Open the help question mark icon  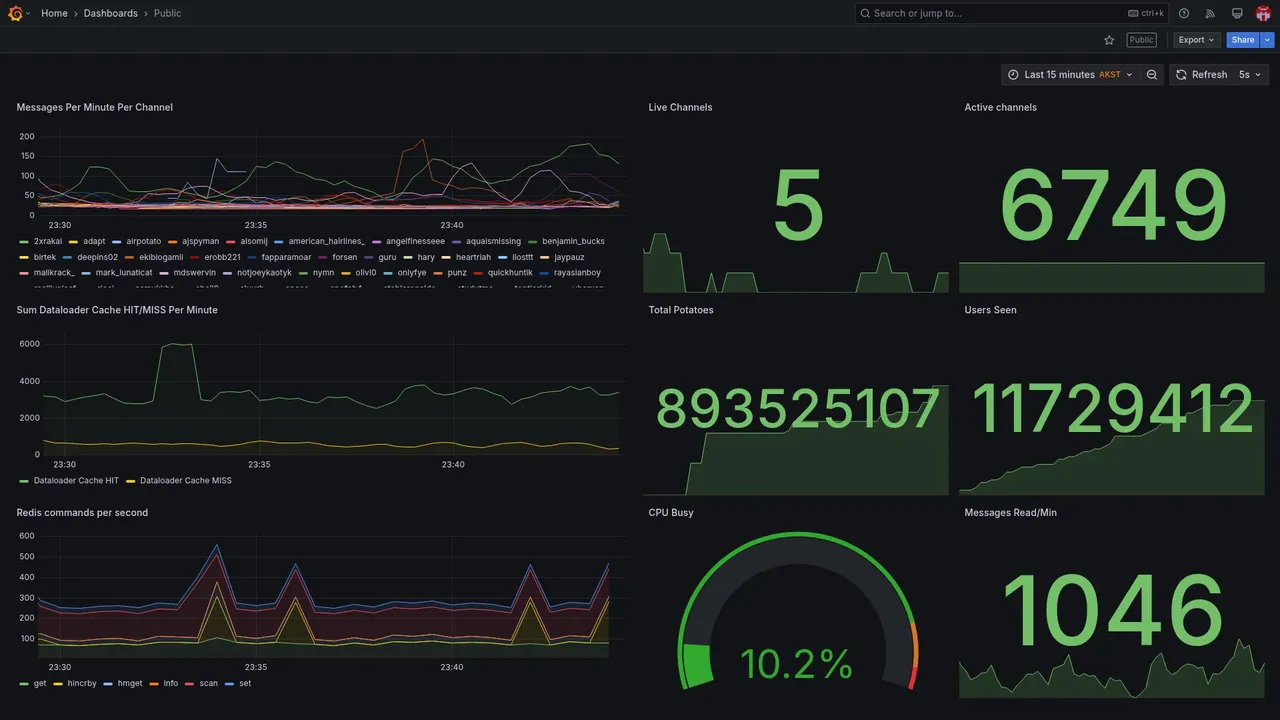pyautogui.click(x=1184, y=13)
